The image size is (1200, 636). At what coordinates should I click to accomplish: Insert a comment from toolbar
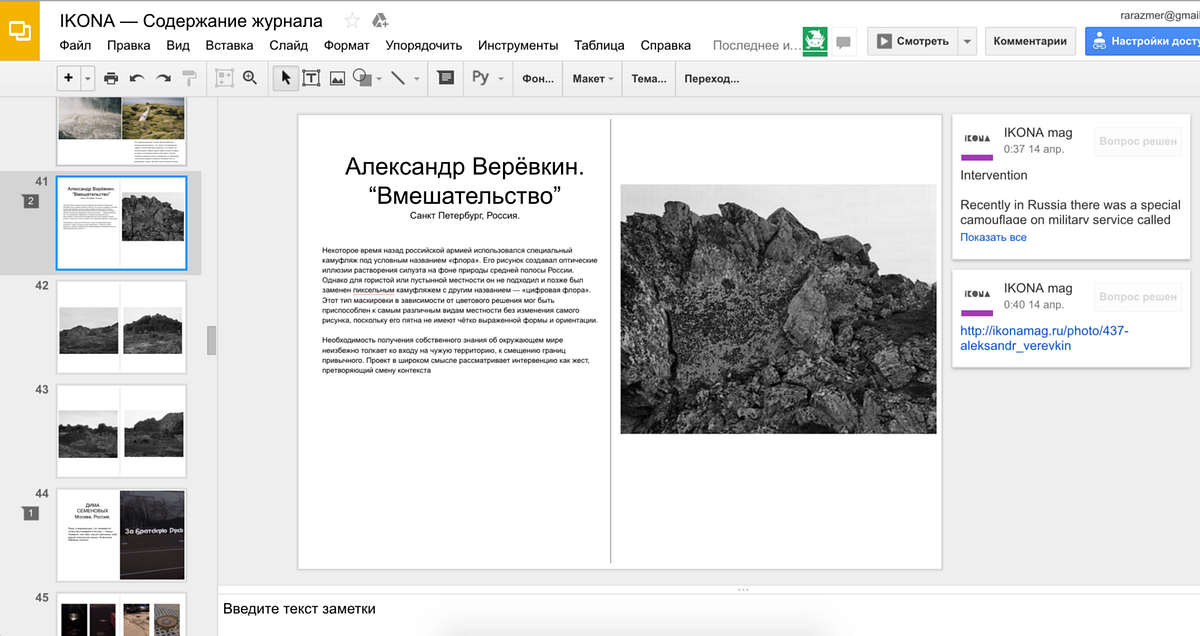coord(446,77)
